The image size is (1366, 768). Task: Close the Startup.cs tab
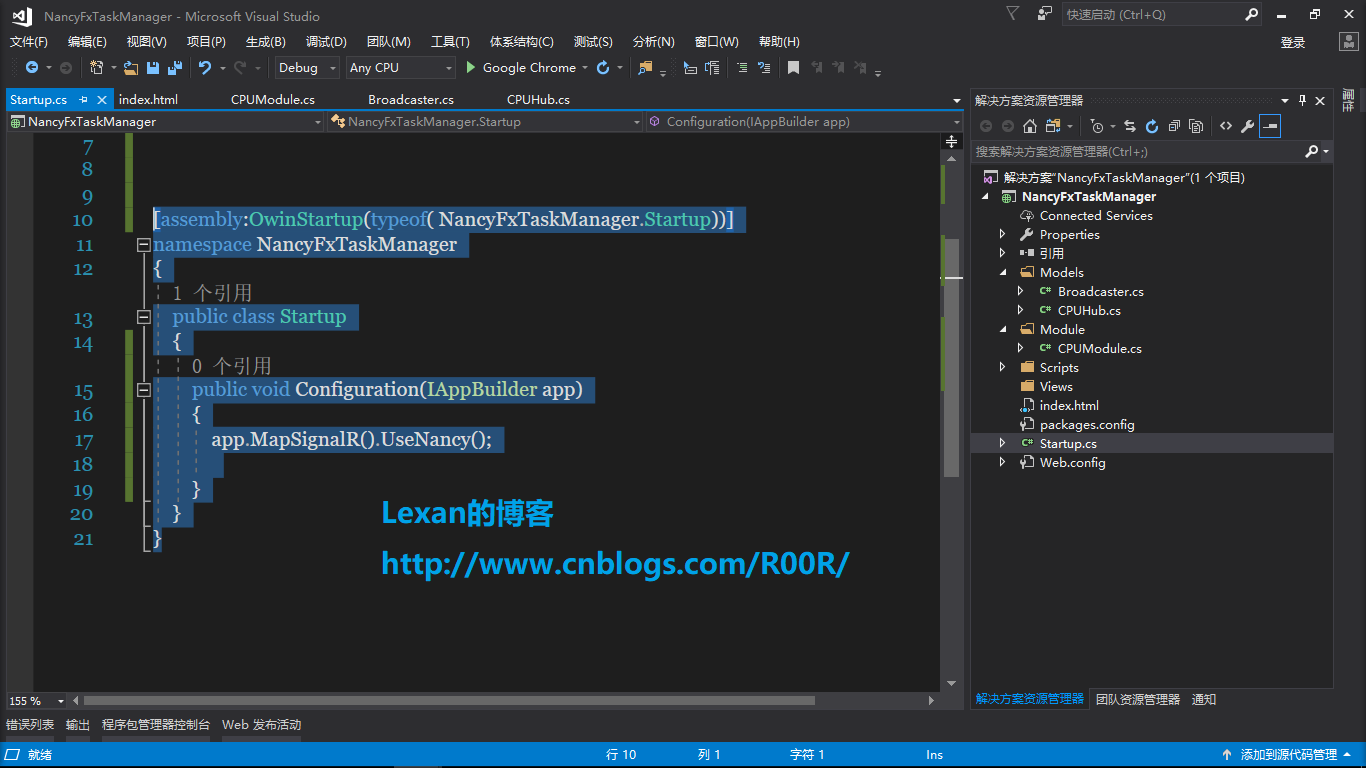click(x=102, y=100)
